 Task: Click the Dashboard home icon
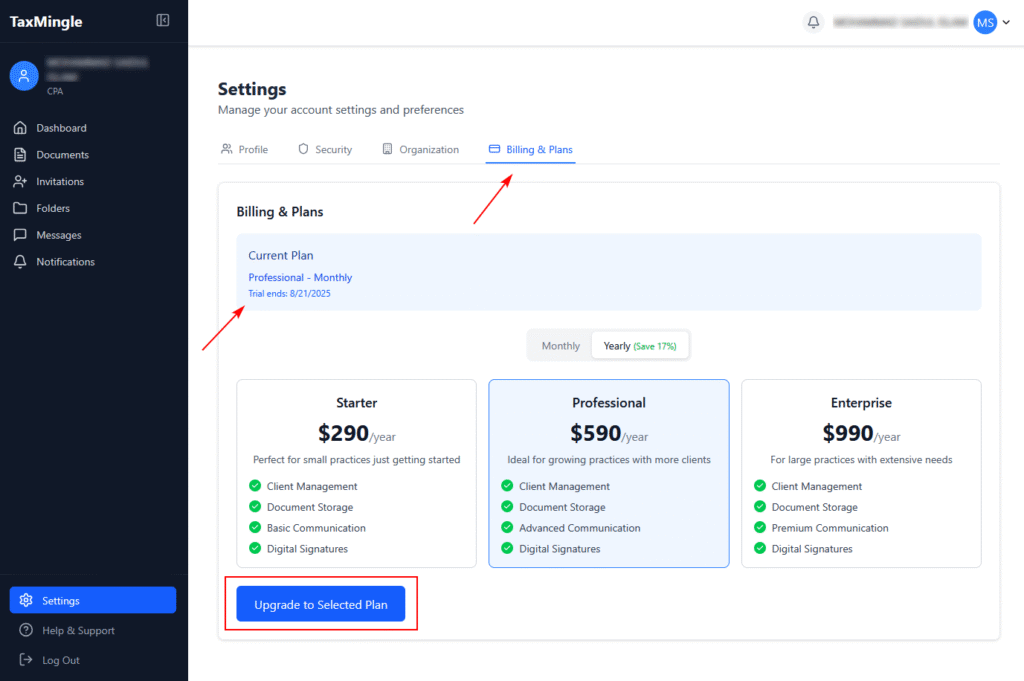pyautogui.click(x=20, y=128)
